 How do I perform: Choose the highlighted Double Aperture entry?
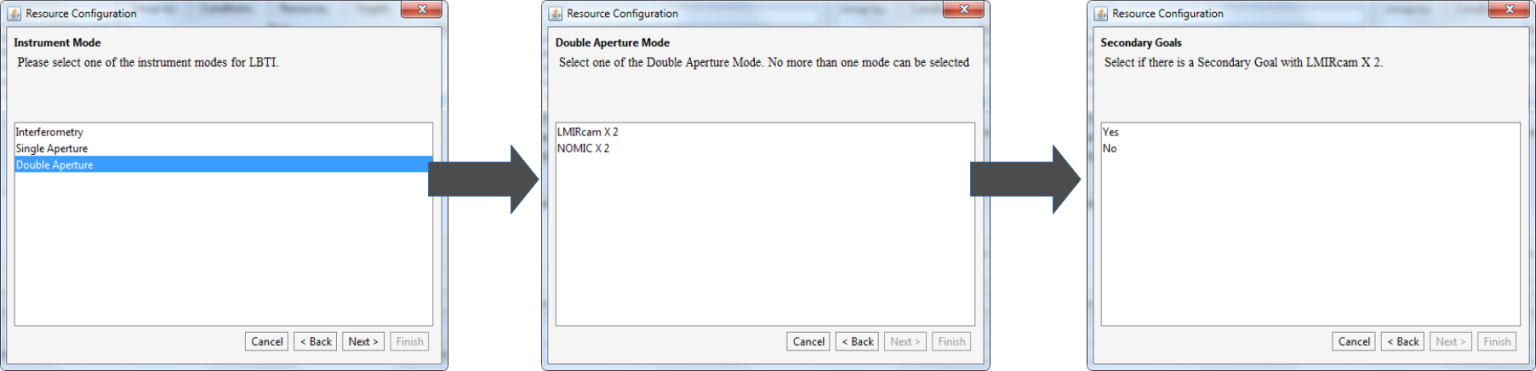(x=224, y=164)
